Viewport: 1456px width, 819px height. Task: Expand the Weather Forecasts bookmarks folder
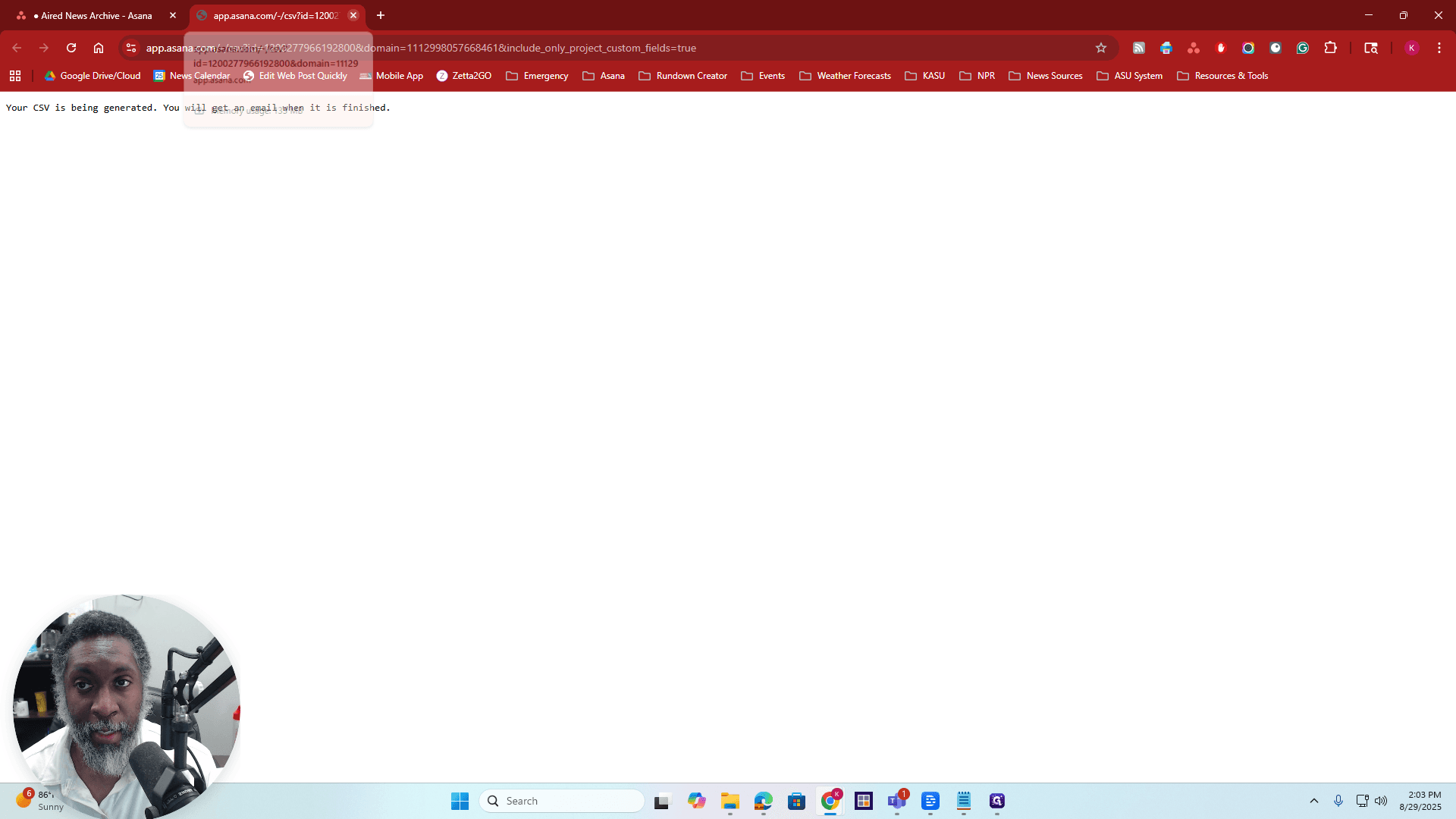846,76
